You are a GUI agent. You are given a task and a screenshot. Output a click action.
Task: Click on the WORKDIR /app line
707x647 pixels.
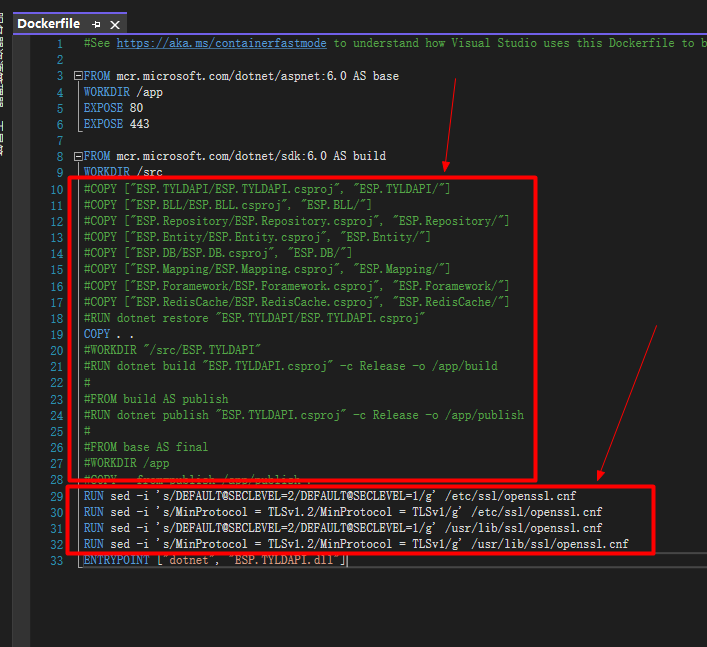(123, 92)
